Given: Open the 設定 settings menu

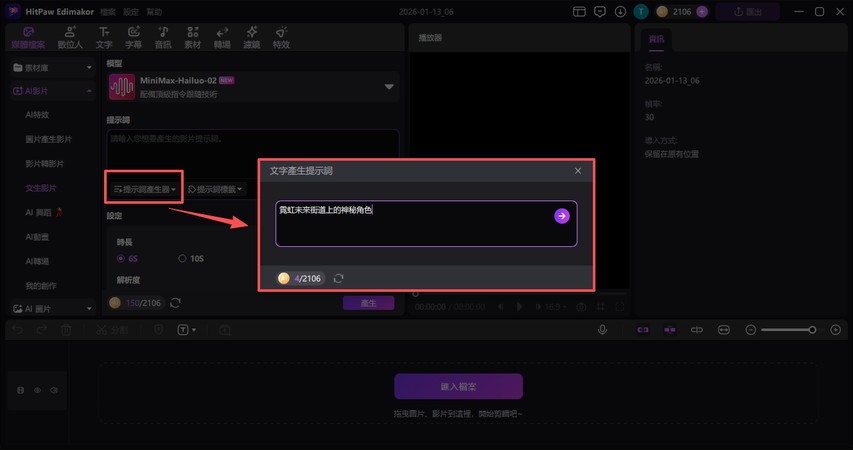Looking at the screenshot, I should (x=131, y=11).
